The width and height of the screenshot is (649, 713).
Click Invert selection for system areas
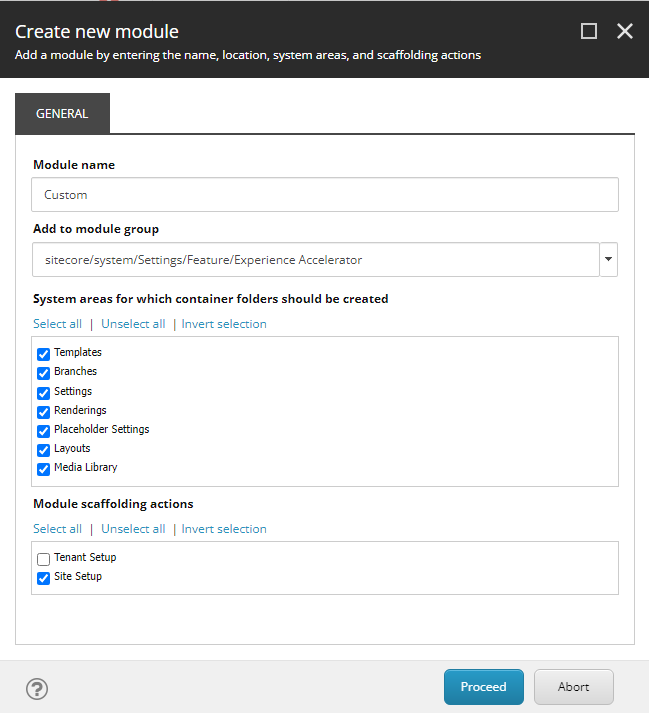pos(224,324)
